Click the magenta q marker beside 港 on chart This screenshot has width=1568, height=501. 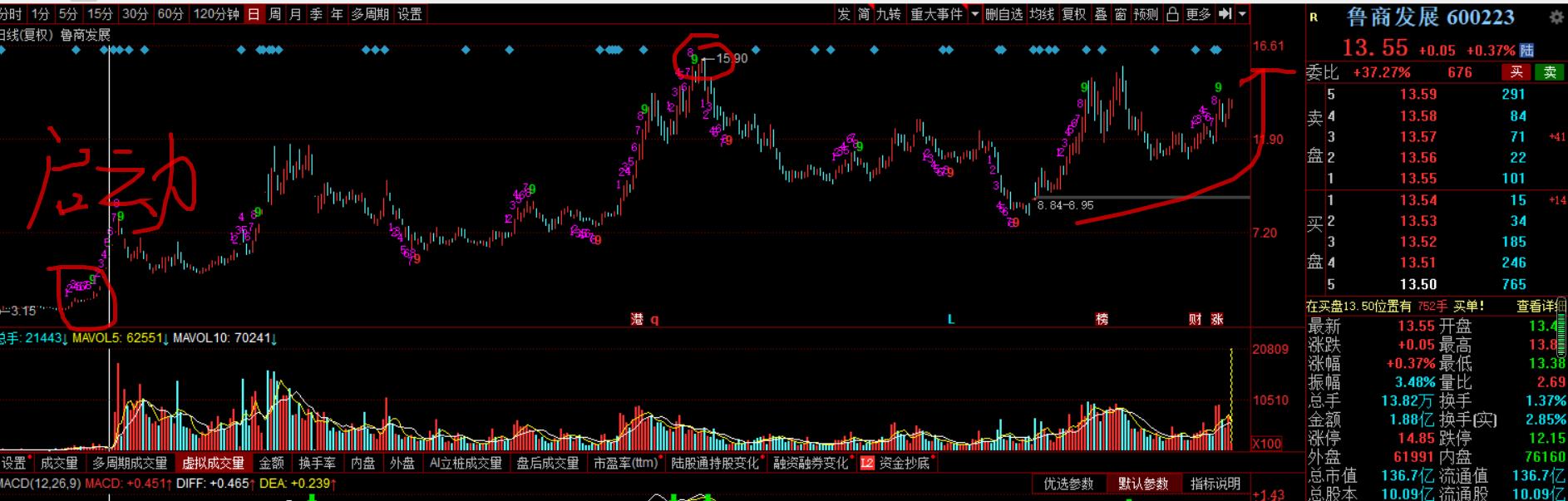[x=655, y=320]
